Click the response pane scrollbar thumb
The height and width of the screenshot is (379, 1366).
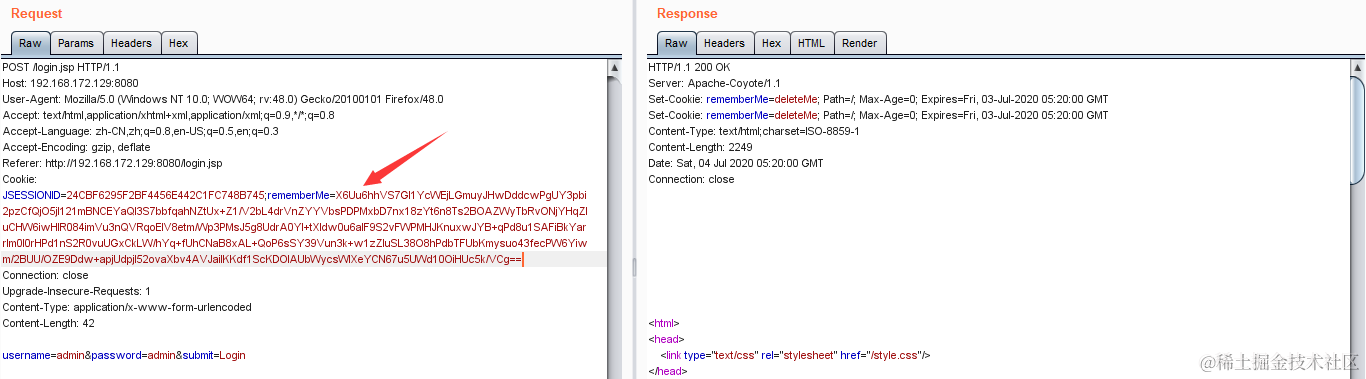1358,131
